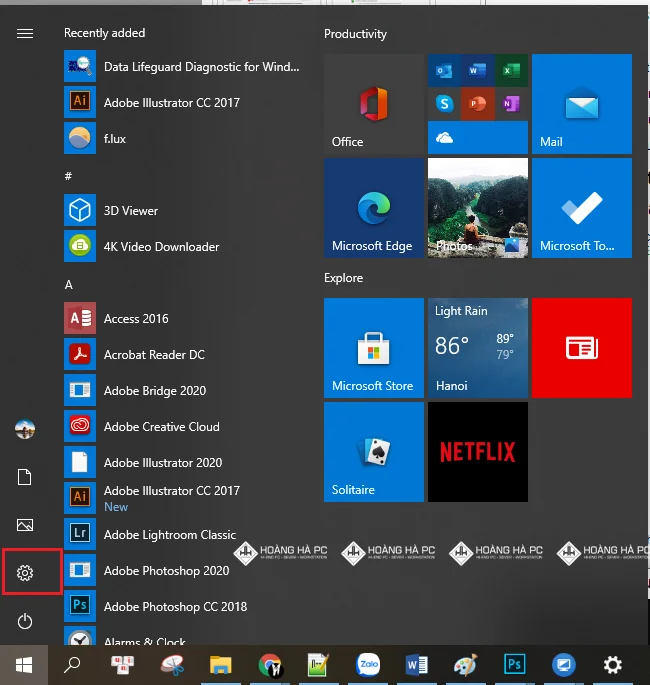Screen dimensions: 650x685
Task: Expand the hamburger menu in Start
Action: point(25,33)
